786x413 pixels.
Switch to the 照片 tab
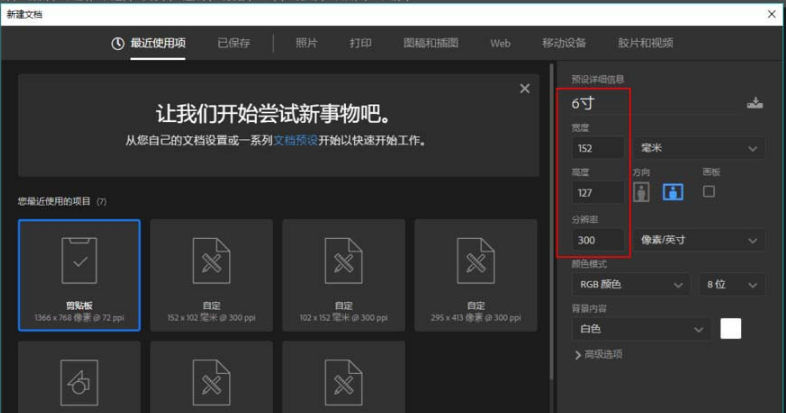(x=306, y=43)
